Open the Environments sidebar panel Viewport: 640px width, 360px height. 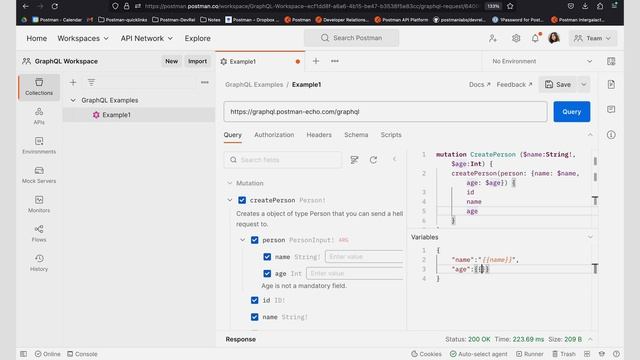[39, 145]
